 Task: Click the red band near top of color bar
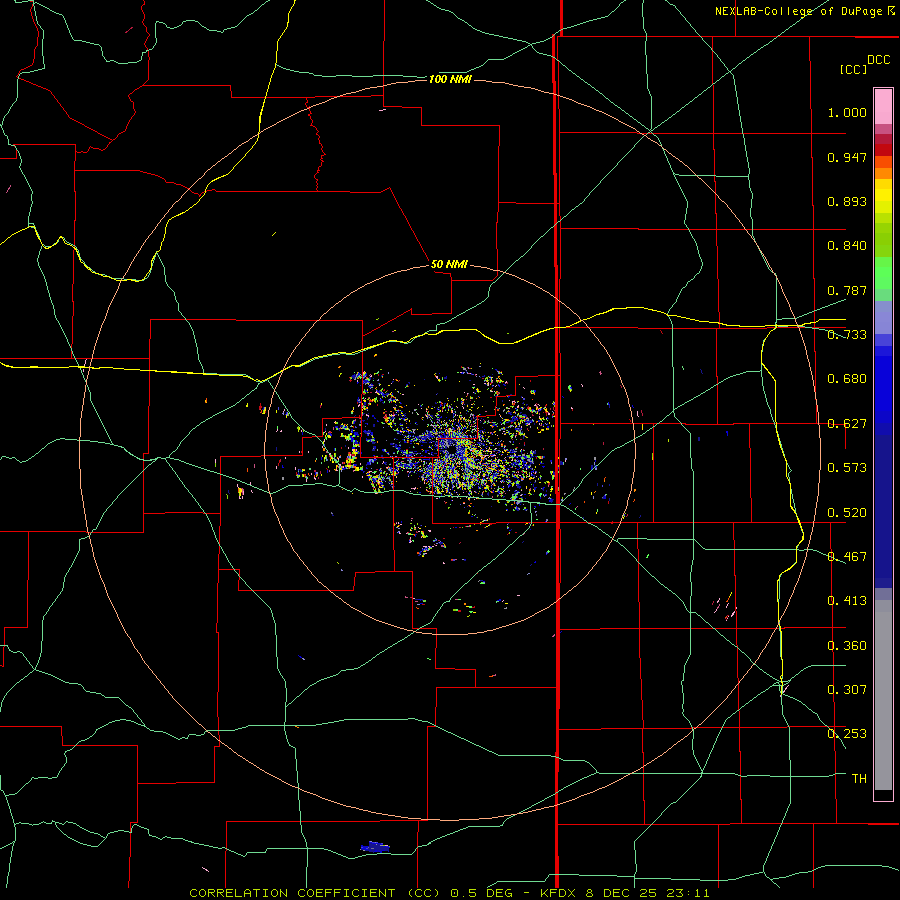(x=883, y=150)
